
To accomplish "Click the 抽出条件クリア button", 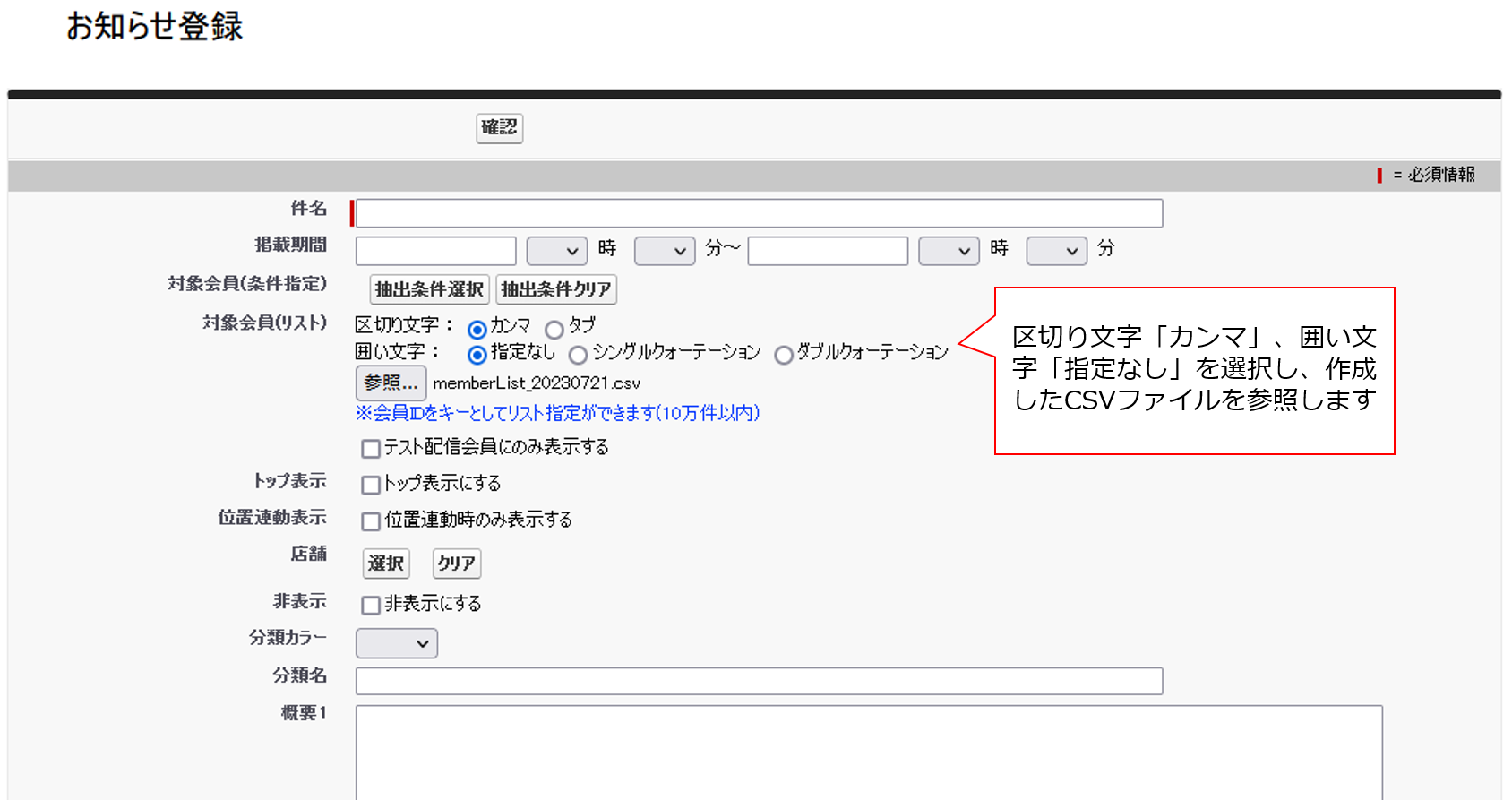I will point(556,289).
